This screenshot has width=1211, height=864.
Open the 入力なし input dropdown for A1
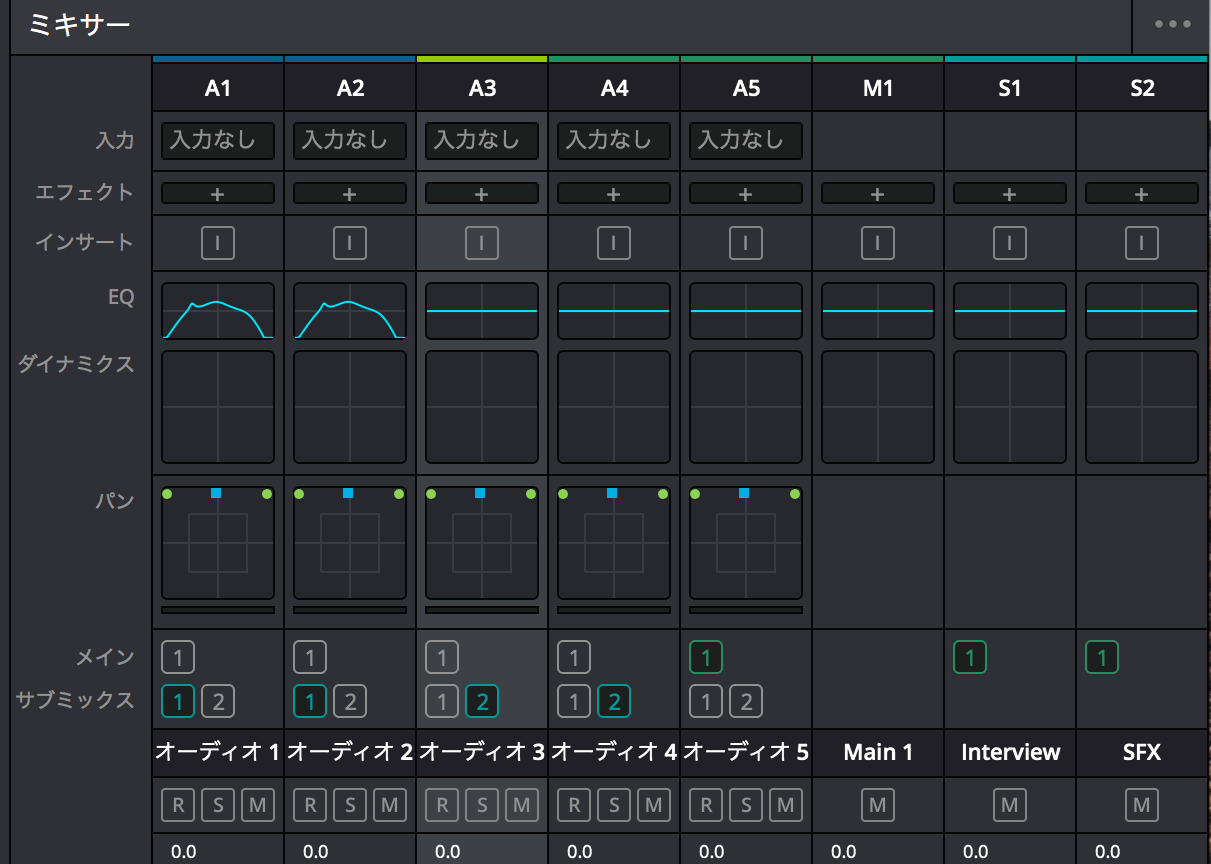pyautogui.click(x=217, y=141)
